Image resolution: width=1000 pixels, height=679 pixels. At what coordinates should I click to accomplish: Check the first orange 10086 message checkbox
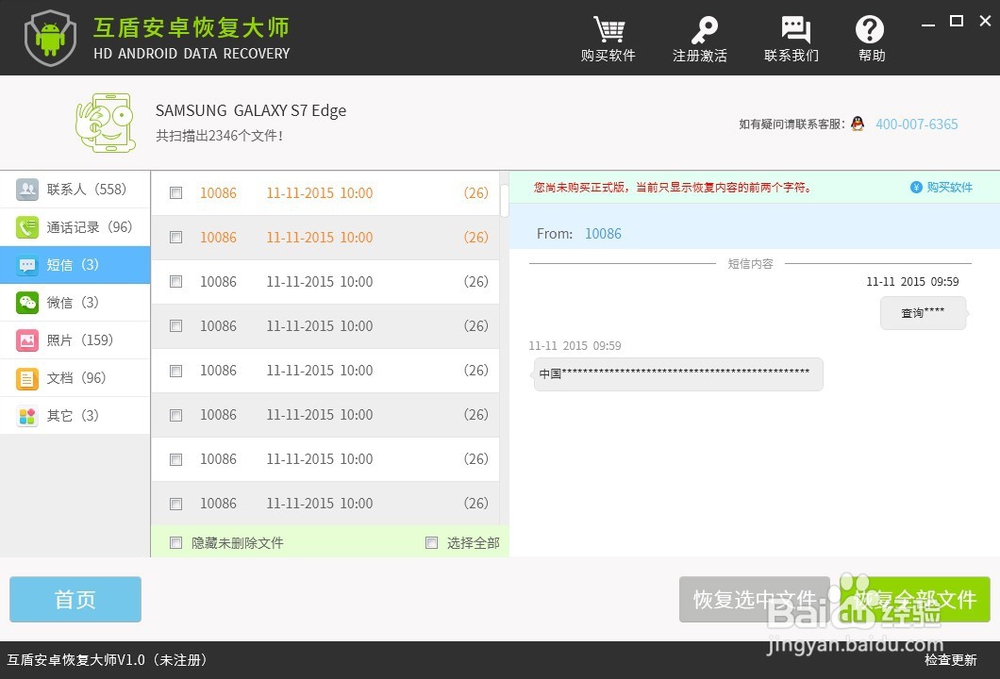(176, 193)
